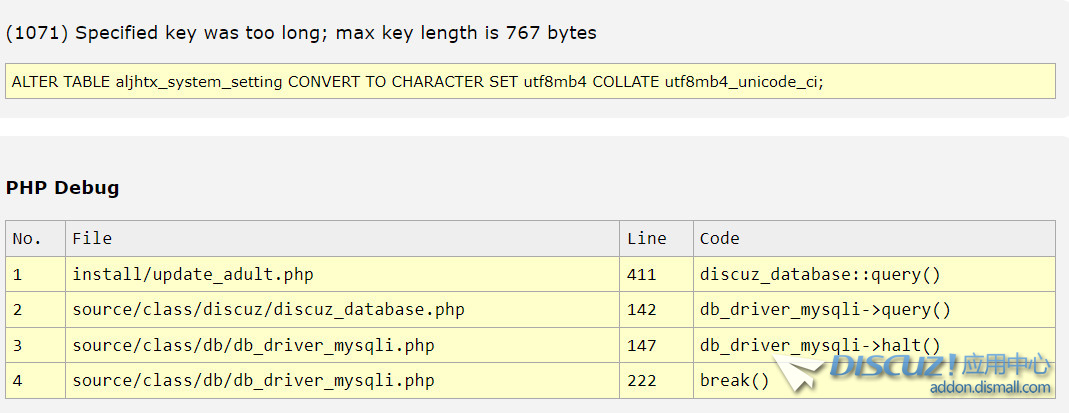Viewport: 1069px width, 413px height.
Task: Click the db_driver_mysqli.php file on row 3
Action: 253,345
